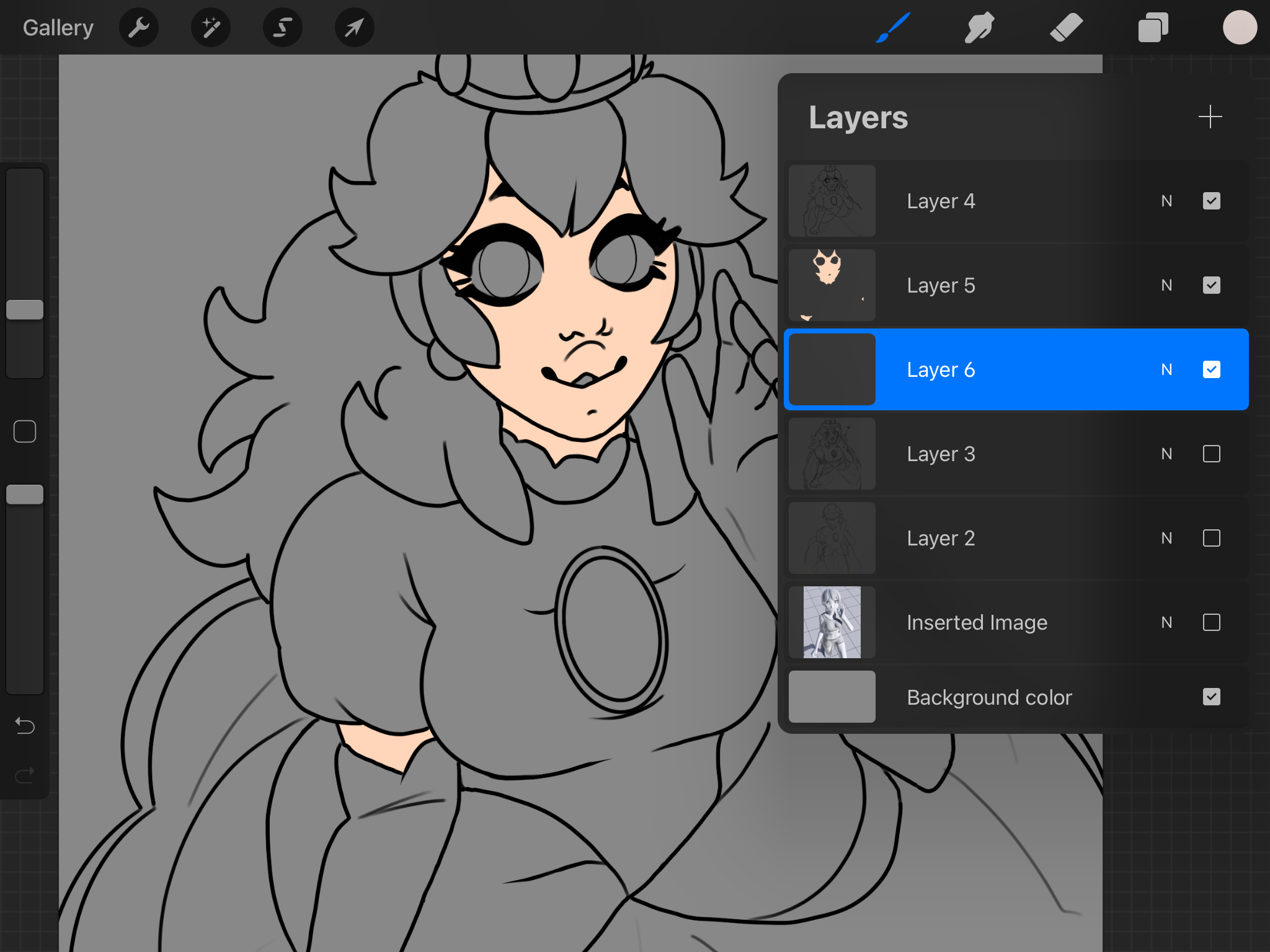Tap the Undo arrow

[x=25, y=725]
